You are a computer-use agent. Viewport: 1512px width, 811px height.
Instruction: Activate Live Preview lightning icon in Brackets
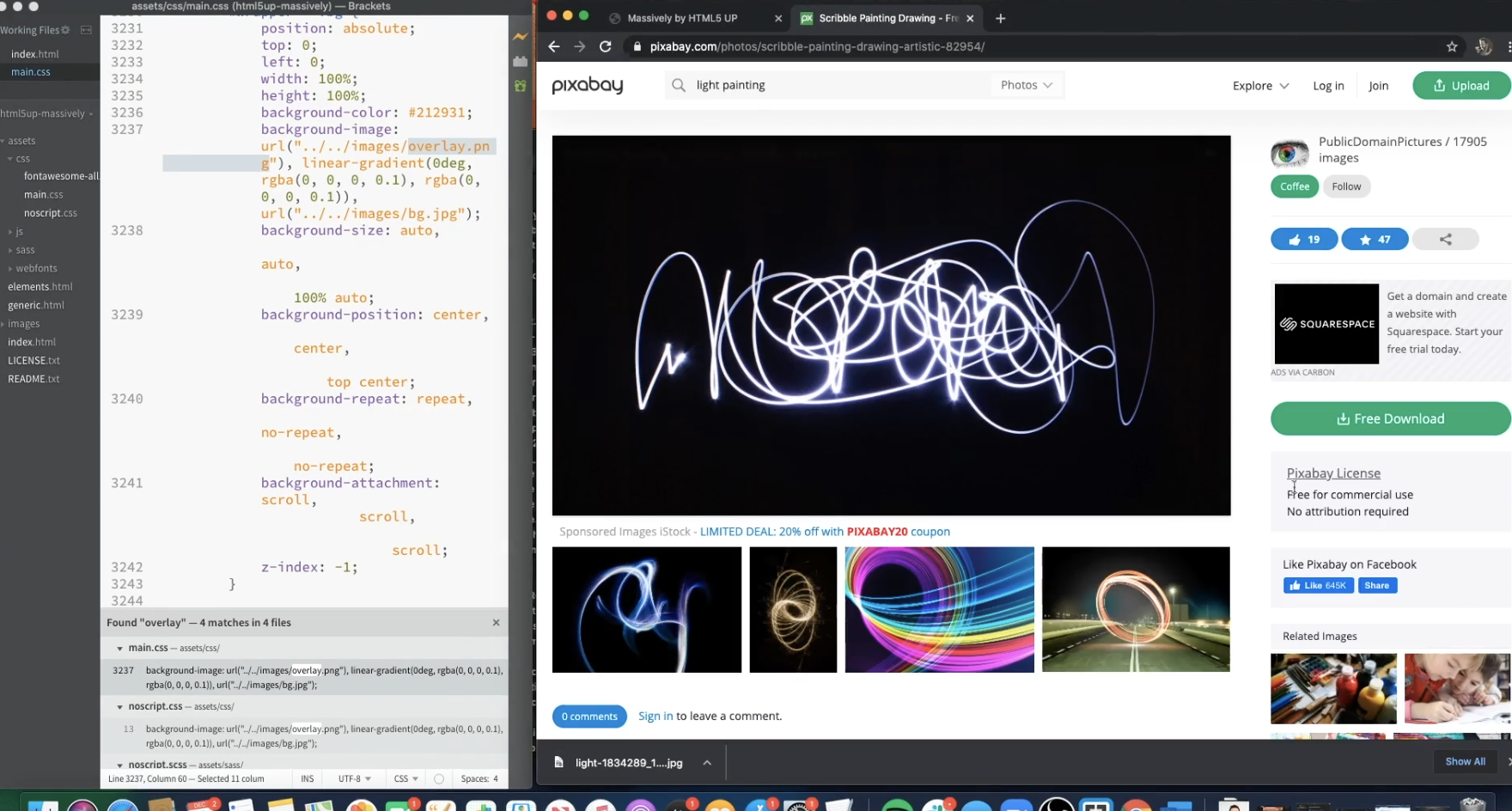click(x=521, y=37)
